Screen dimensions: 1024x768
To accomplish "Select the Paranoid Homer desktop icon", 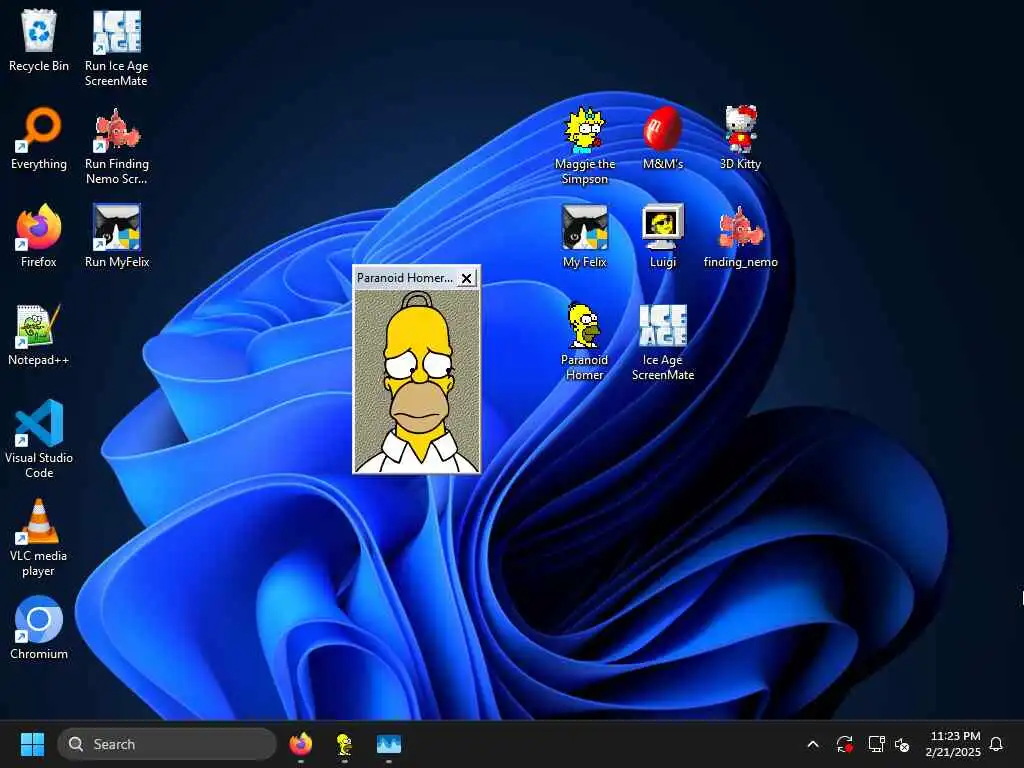I will (x=584, y=342).
